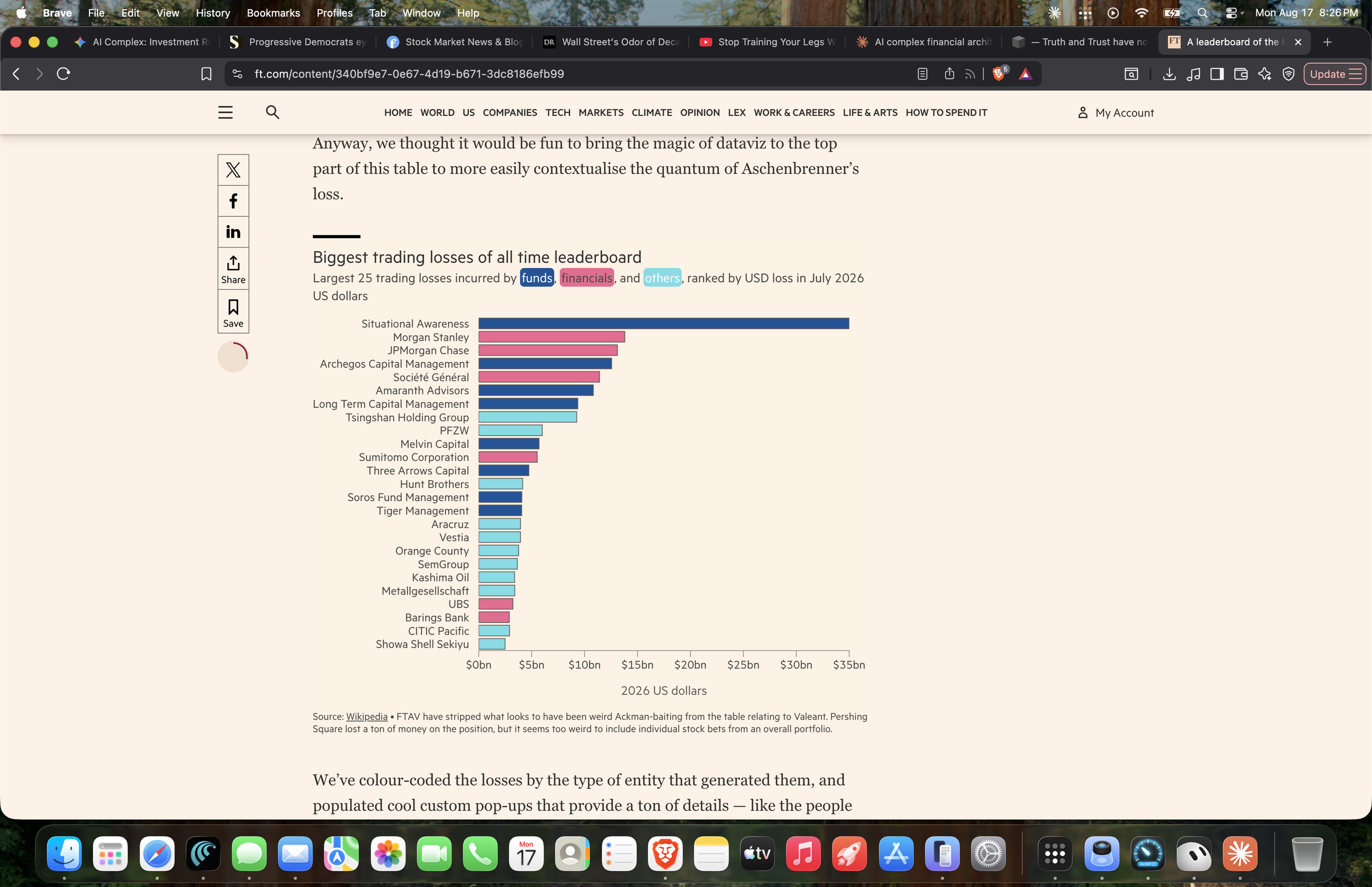Focus the ft.com address bar URL
1372x887 pixels.
(x=409, y=74)
